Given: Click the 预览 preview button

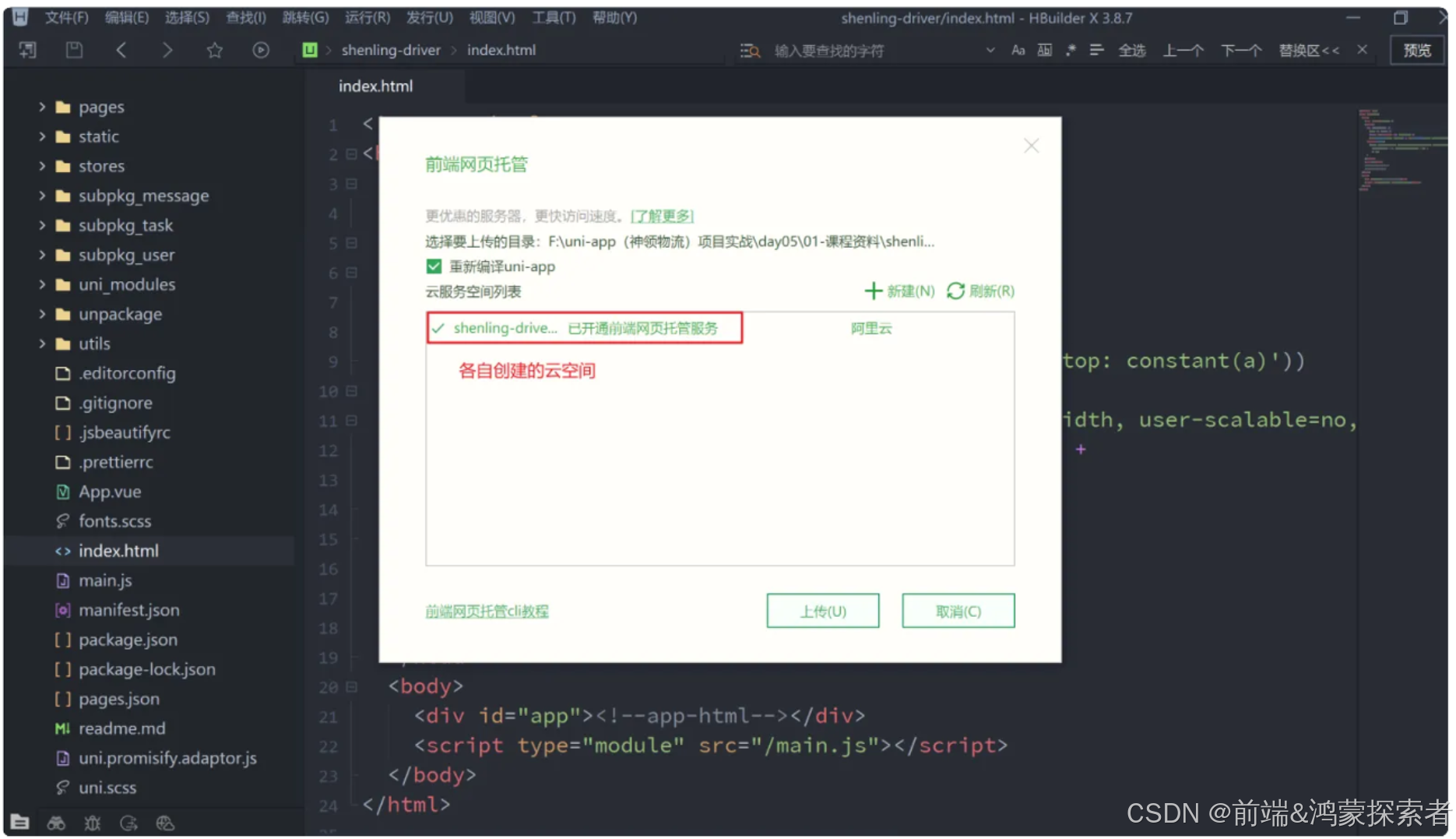Looking at the screenshot, I should 1417,51.
